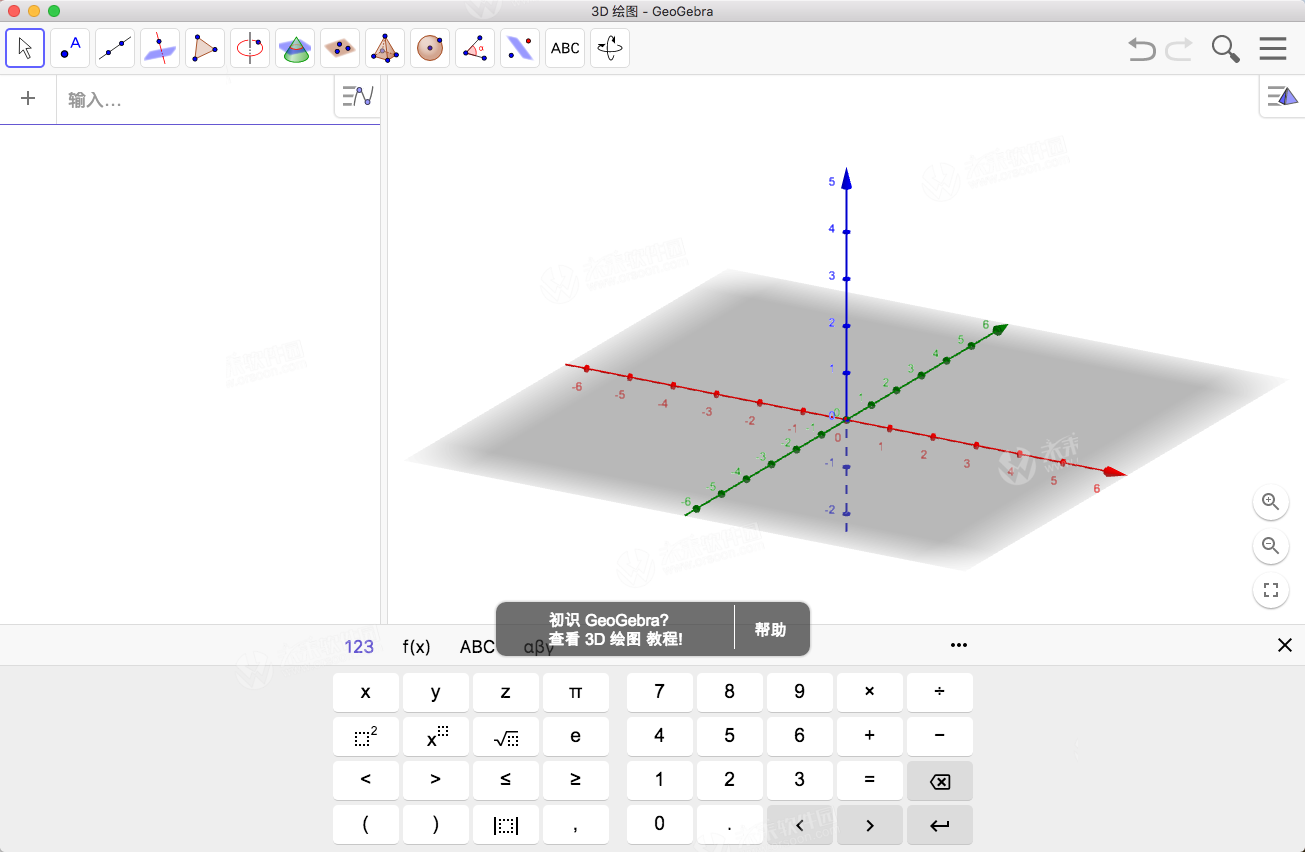
Task: Tap the absolute value key
Action: click(506, 825)
